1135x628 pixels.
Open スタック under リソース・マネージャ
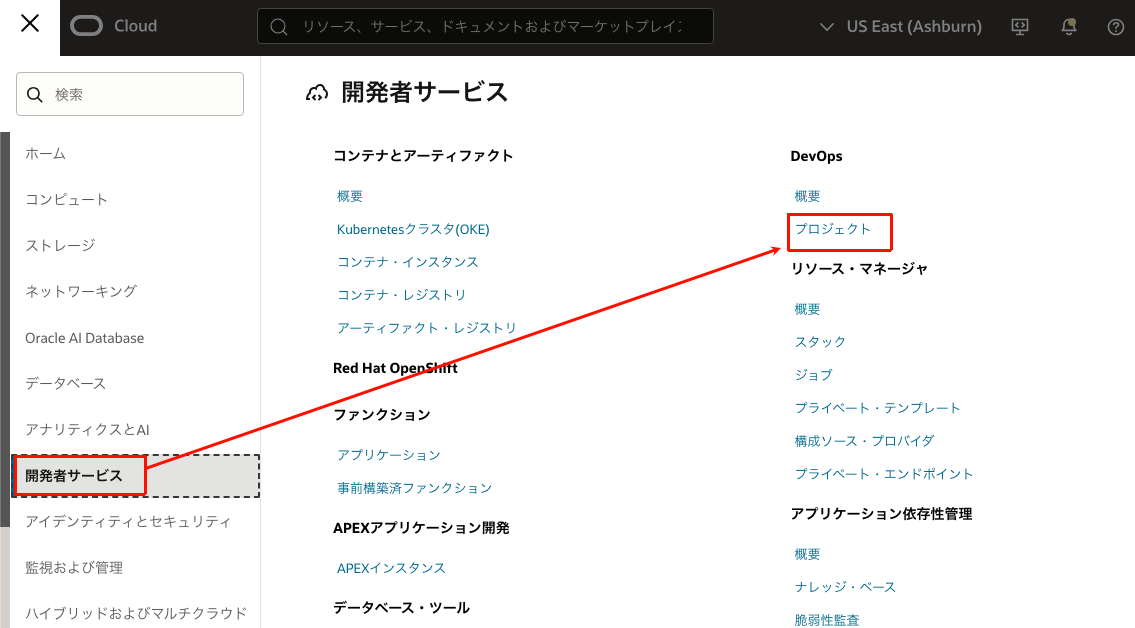click(x=819, y=342)
